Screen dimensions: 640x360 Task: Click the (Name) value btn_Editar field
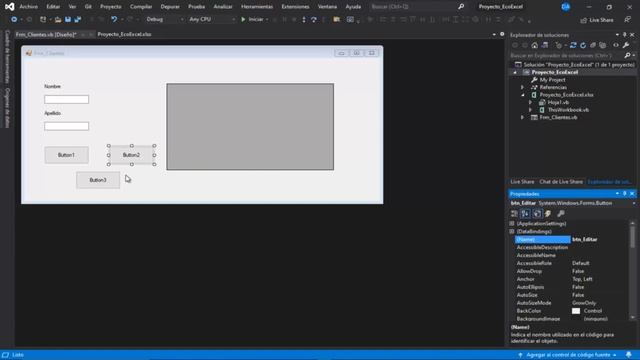(x=600, y=240)
